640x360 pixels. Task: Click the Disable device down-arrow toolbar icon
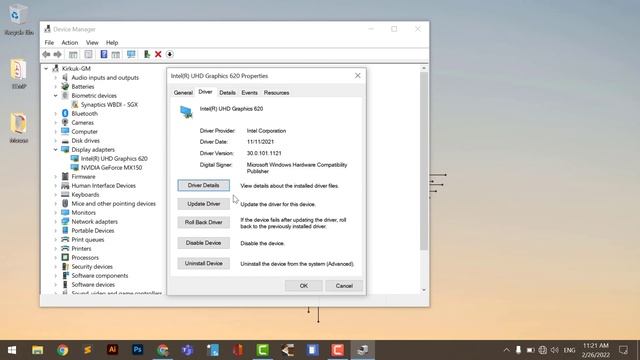click(170, 54)
